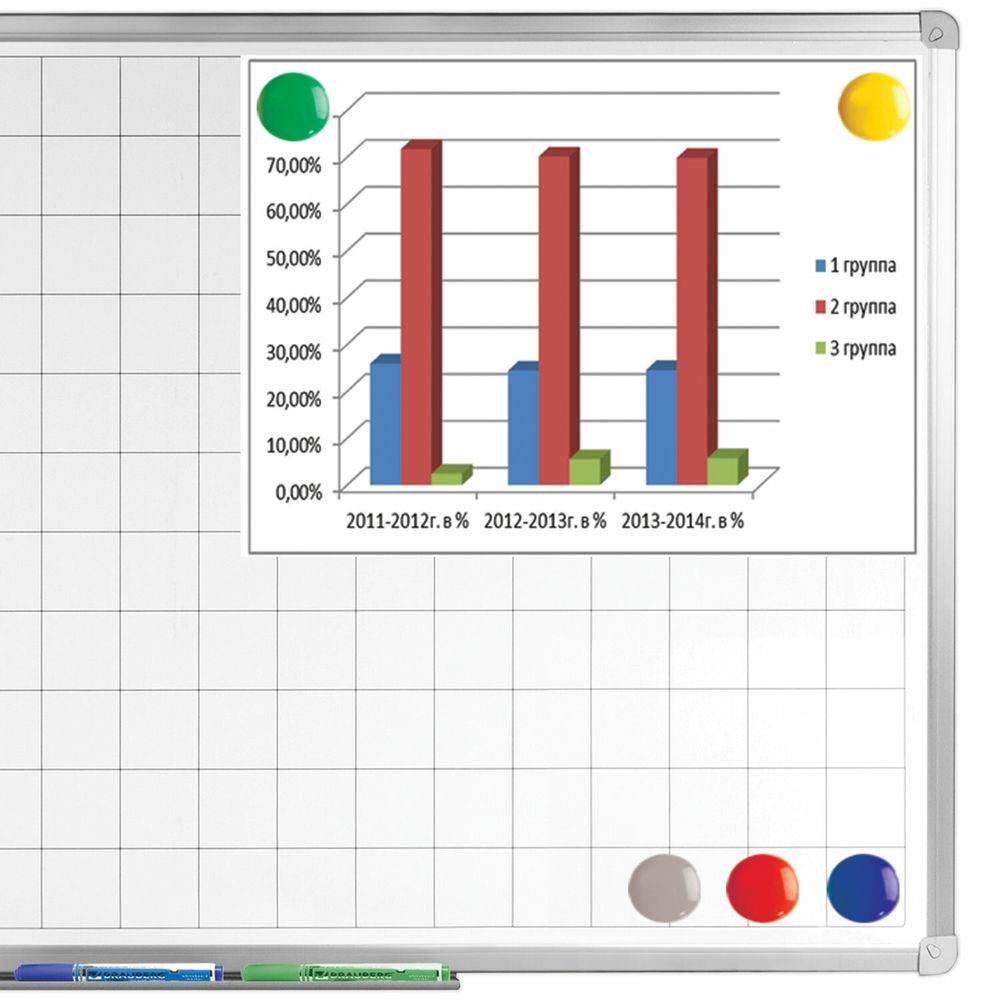Select the red magnet on the board
Screen dimensions: 1000x1000
(762, 888)
